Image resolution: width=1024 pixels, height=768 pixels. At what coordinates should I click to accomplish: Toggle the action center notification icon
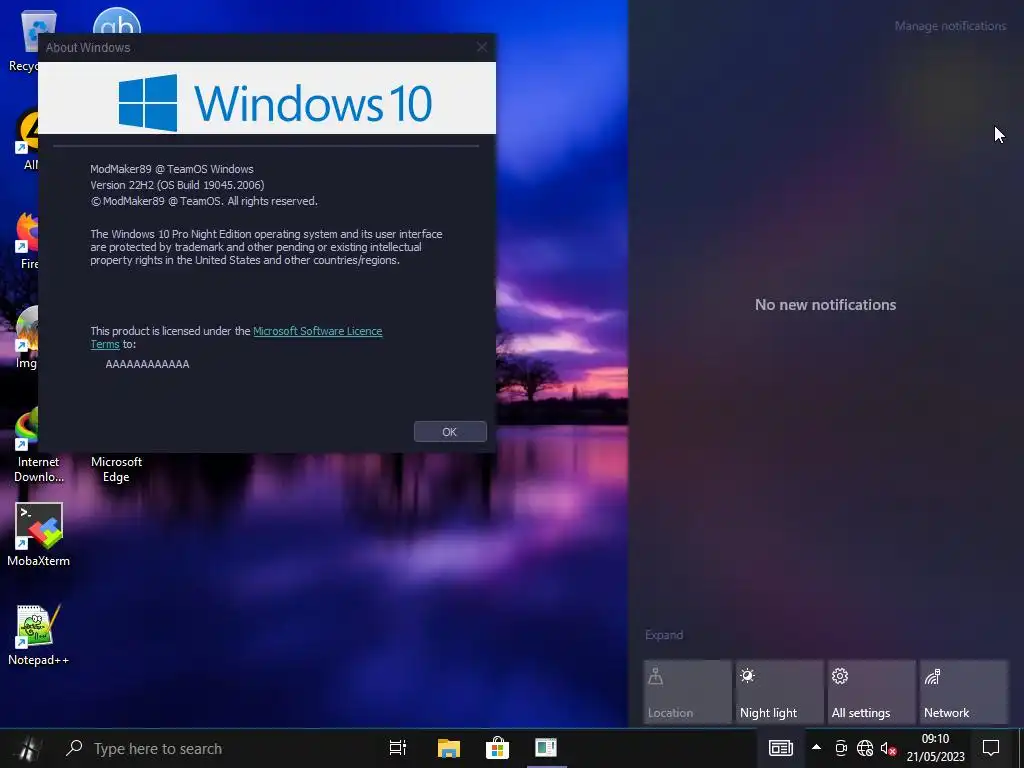(991, 748)
